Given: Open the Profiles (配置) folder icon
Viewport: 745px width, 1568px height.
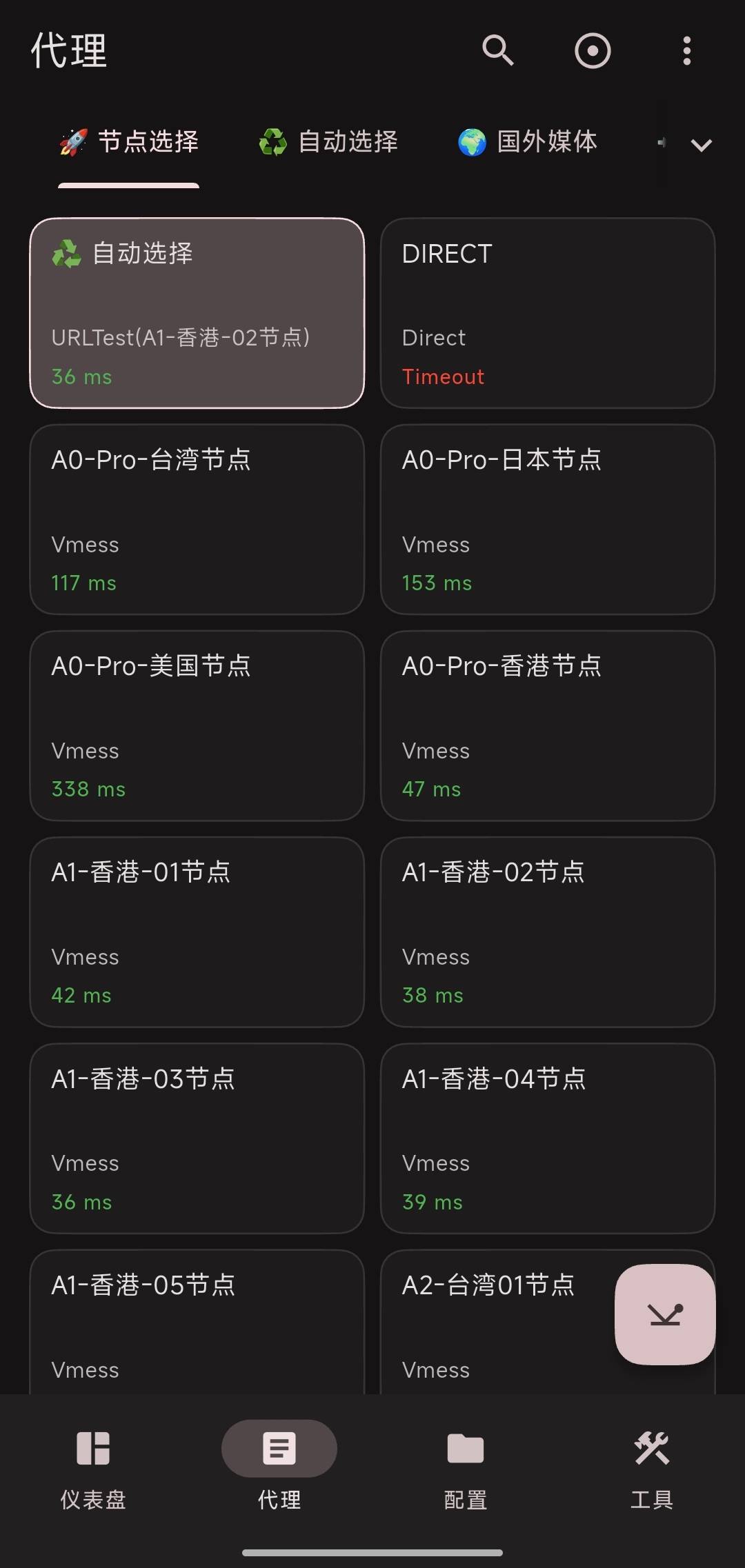Looking at the screenshot, I should pyautogui.click(x=466, y=1448).
